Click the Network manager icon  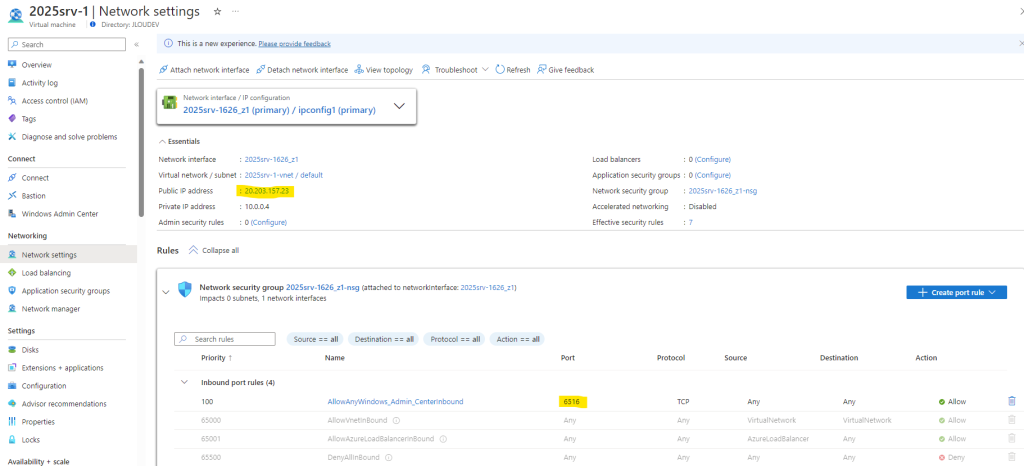pyautogui.click(x=12, y=309)
